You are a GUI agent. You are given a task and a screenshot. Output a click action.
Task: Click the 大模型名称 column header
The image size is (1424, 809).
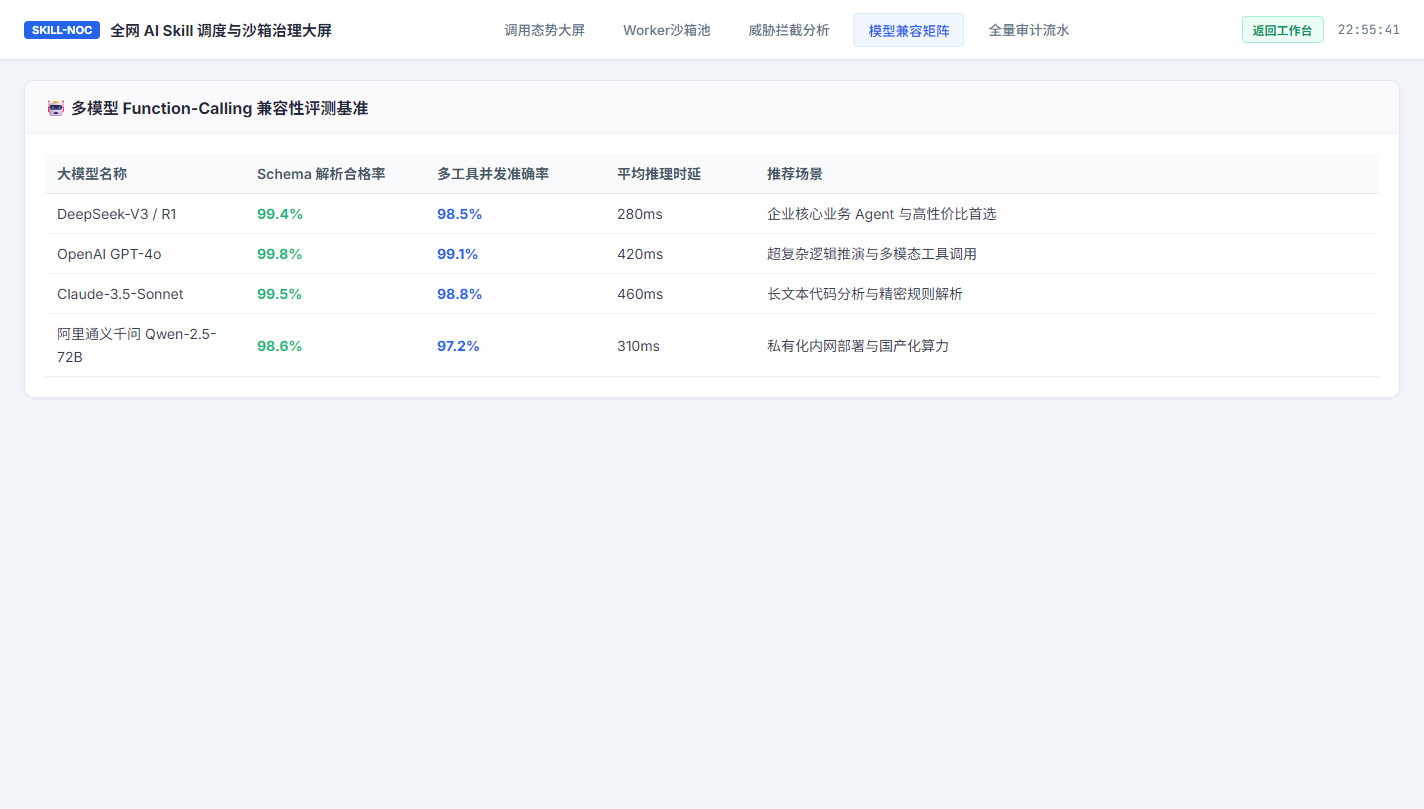92,174
